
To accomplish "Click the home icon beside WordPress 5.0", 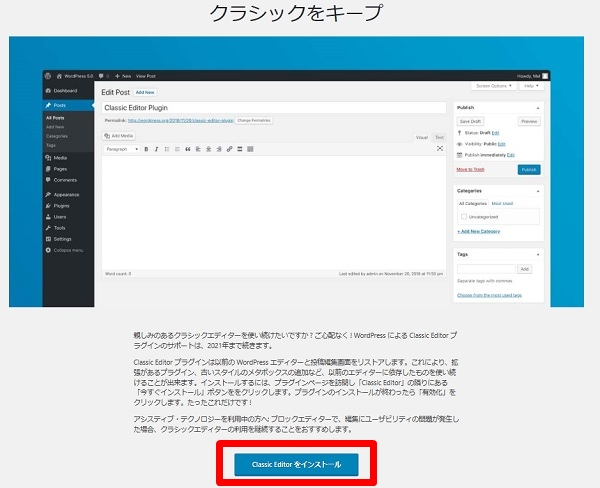I will 59,76.
